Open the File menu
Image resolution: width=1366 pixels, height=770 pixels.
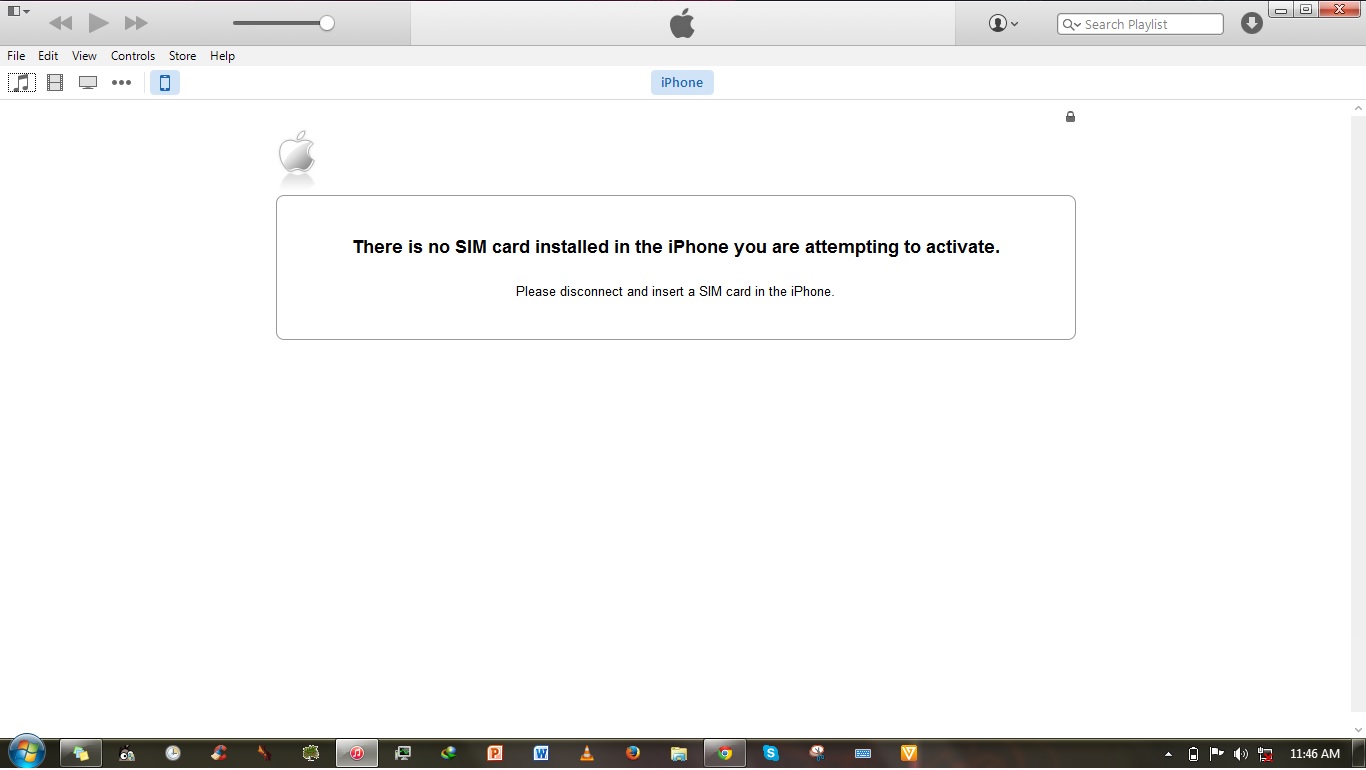tap(16, 56)
